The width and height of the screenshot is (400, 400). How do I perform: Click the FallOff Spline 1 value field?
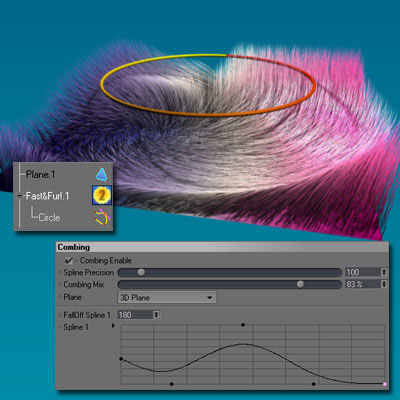point(135,315)
